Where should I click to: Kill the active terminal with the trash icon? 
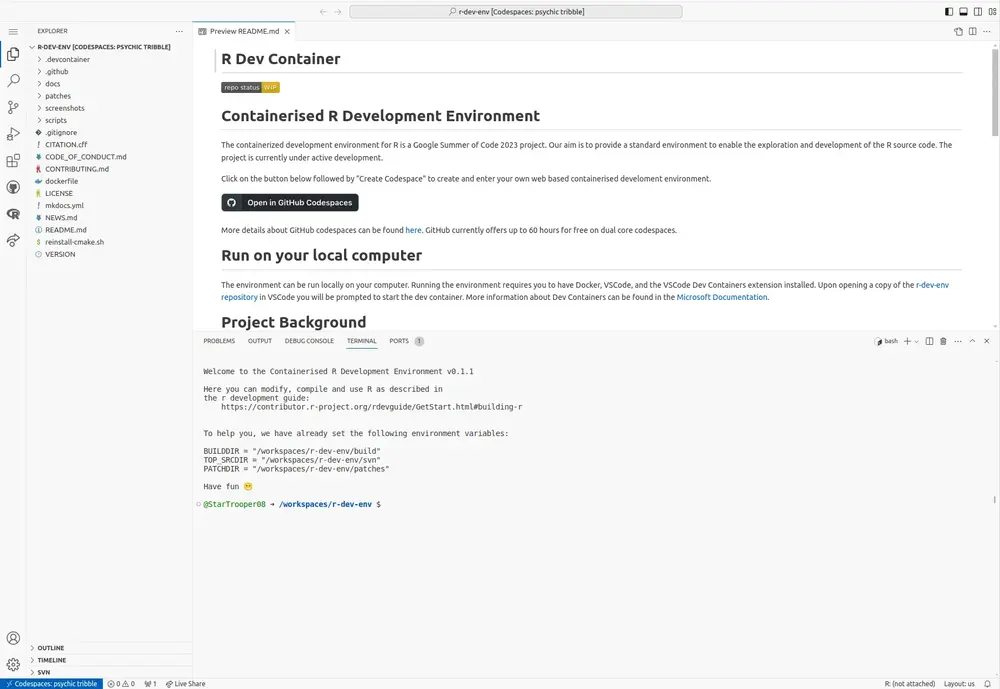point(941,341)
